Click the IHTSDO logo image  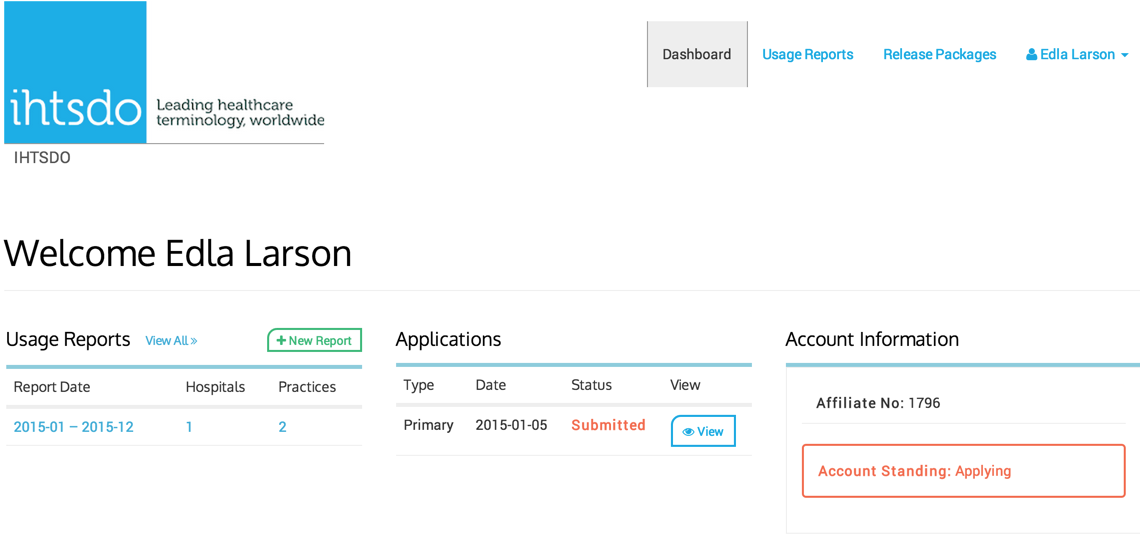[164, 73]
